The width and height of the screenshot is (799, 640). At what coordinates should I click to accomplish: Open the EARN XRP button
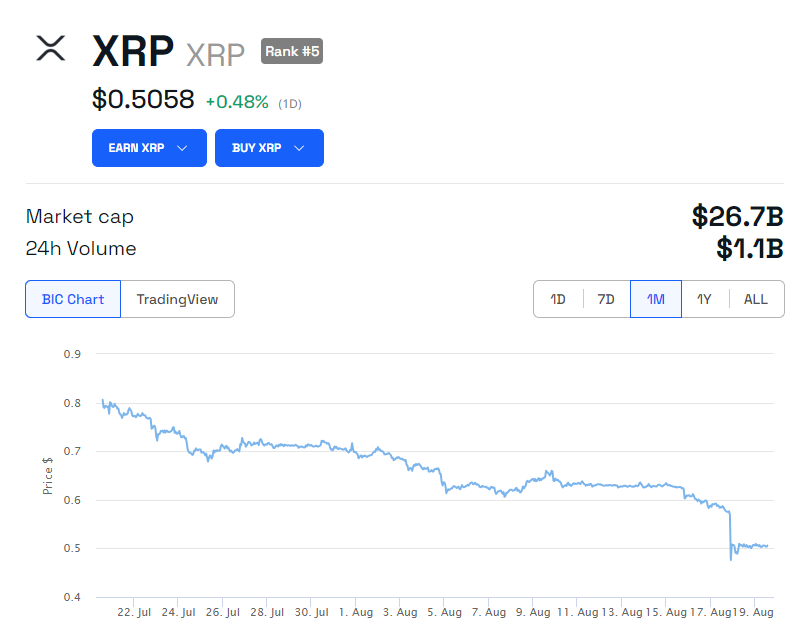pyautogui.click(x=149, y=148)
